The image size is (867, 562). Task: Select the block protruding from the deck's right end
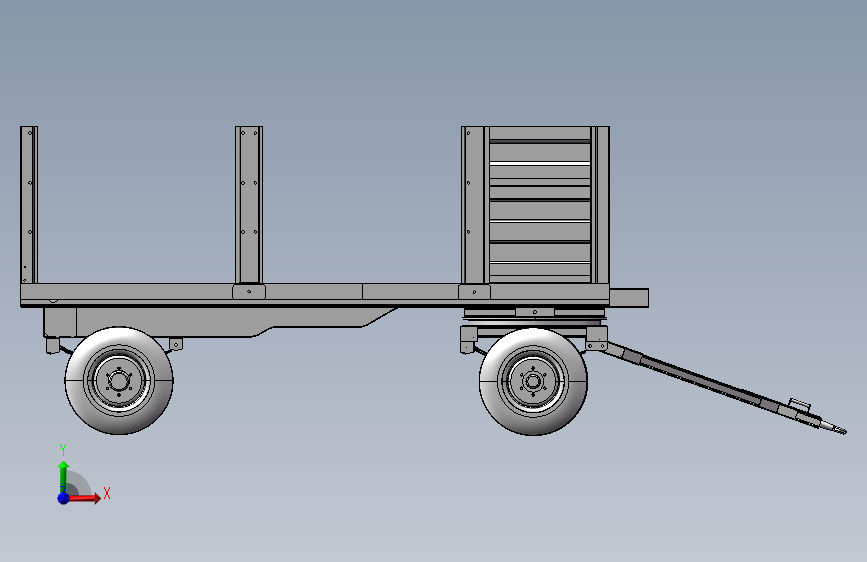629,298
